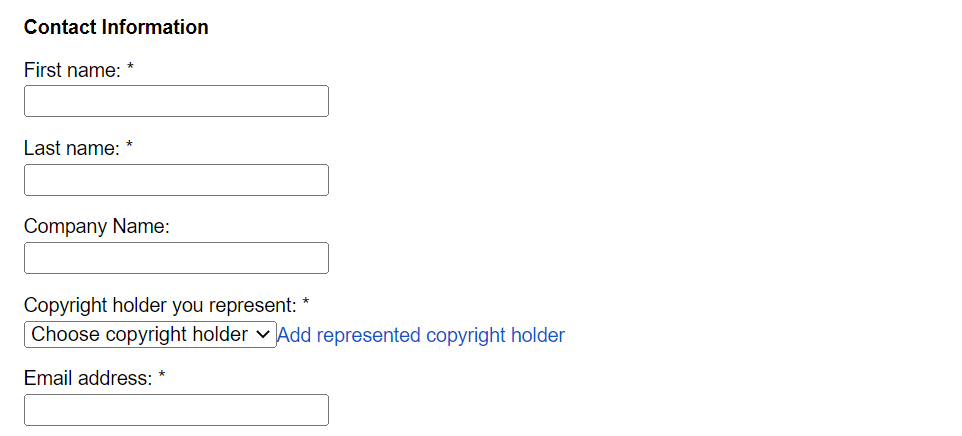Viewport: 962px width, 436px height.
Task: Click the asterisk beside Email address
Action: click(162, 378)
